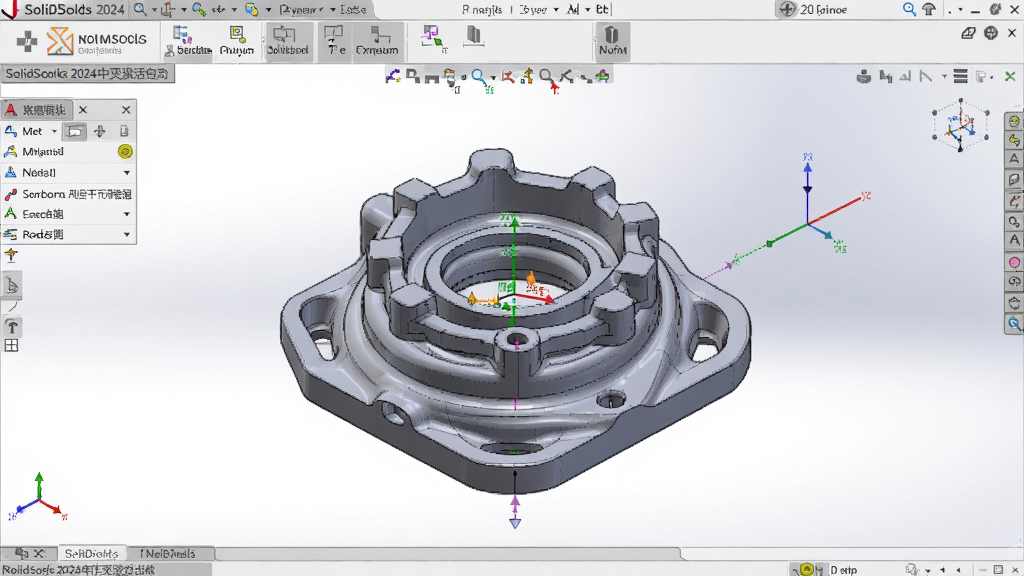The width and height of the screenshot is (1024, 576).
Task: Click the view orientation cube in the viewport
Action: coord(960,124)
